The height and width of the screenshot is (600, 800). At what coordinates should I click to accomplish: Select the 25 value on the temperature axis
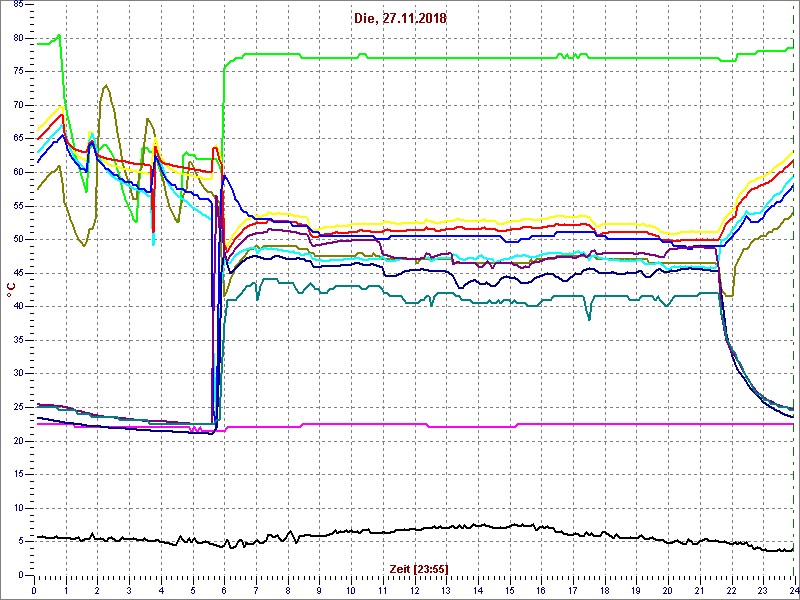18,407
